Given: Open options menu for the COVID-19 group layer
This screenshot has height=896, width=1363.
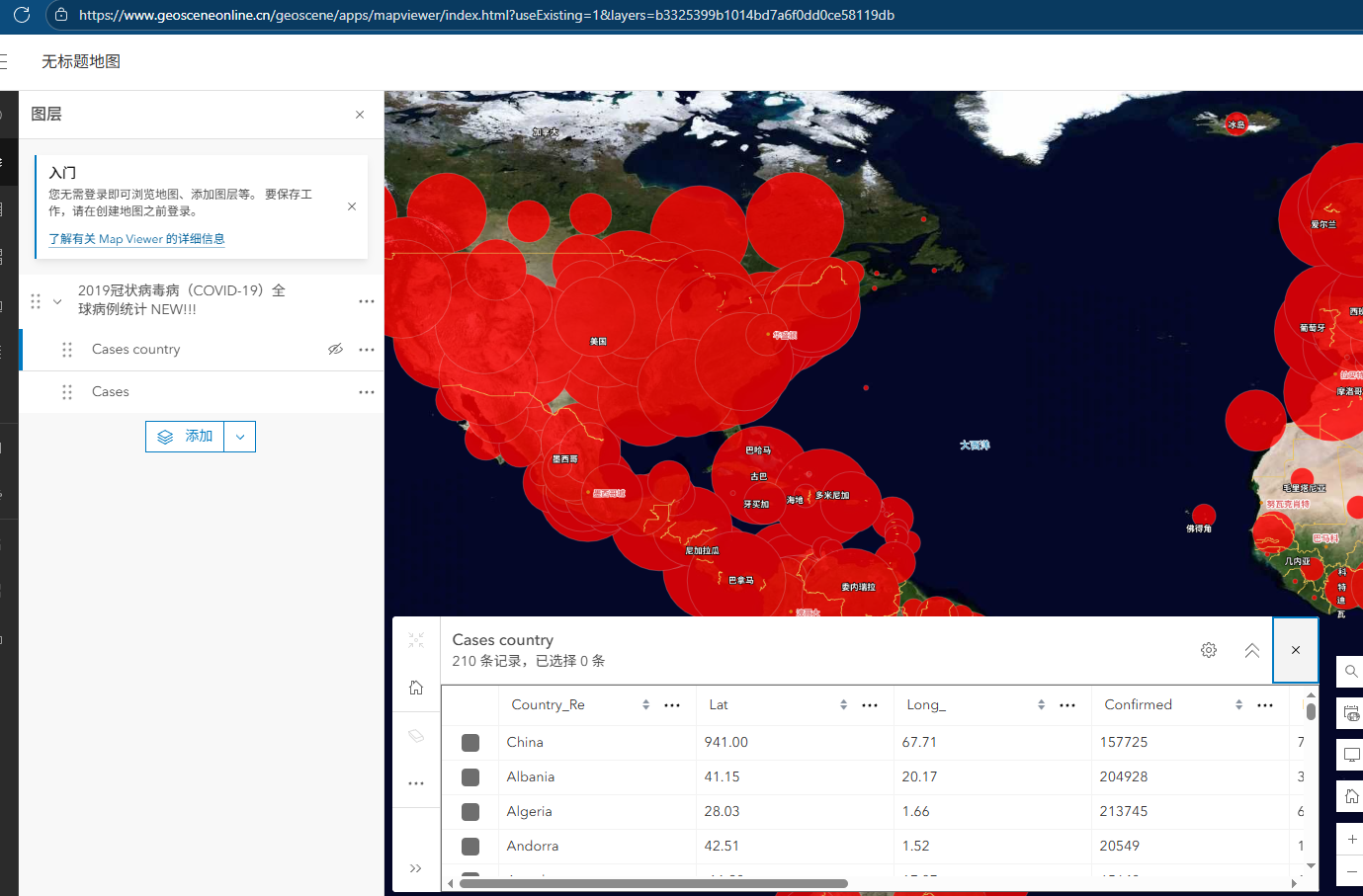Looking at the screenshot, I should tap(367, 301).
